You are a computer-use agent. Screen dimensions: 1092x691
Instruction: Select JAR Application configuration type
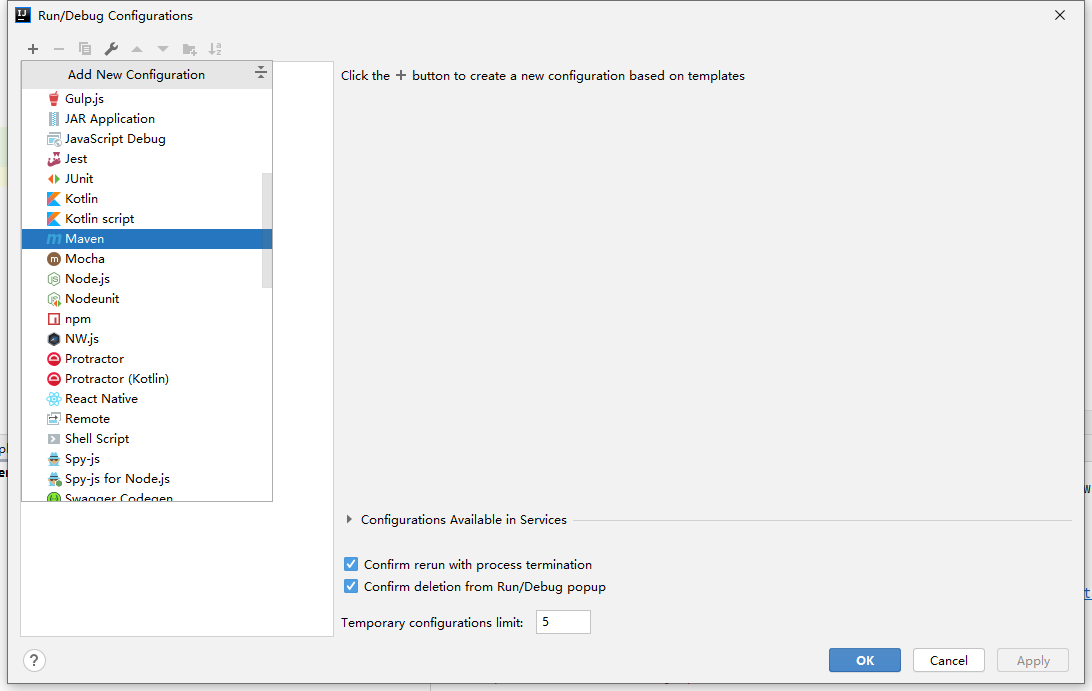[147, 118]
